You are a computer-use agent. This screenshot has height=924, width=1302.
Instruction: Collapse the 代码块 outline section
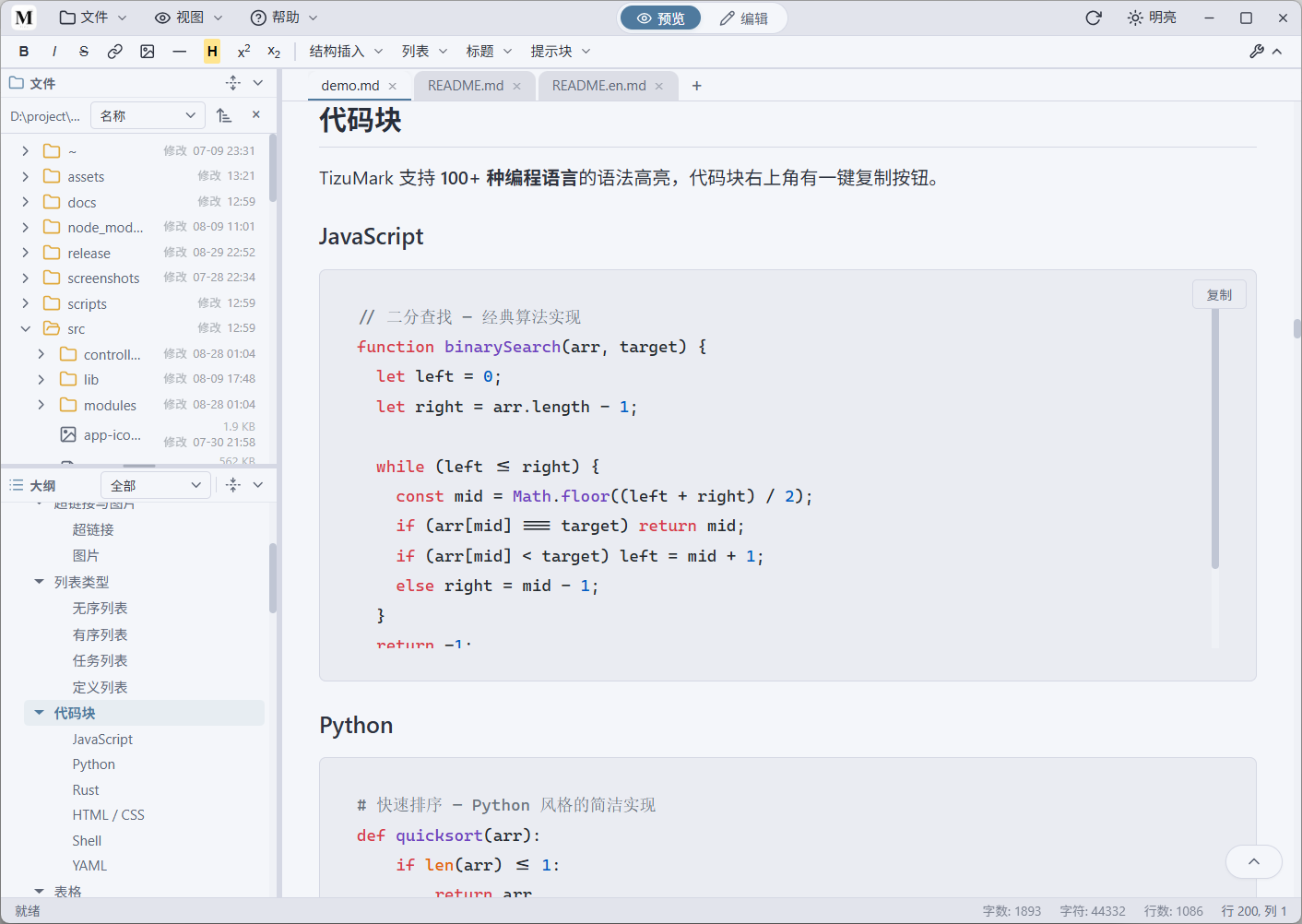(39, 713)
